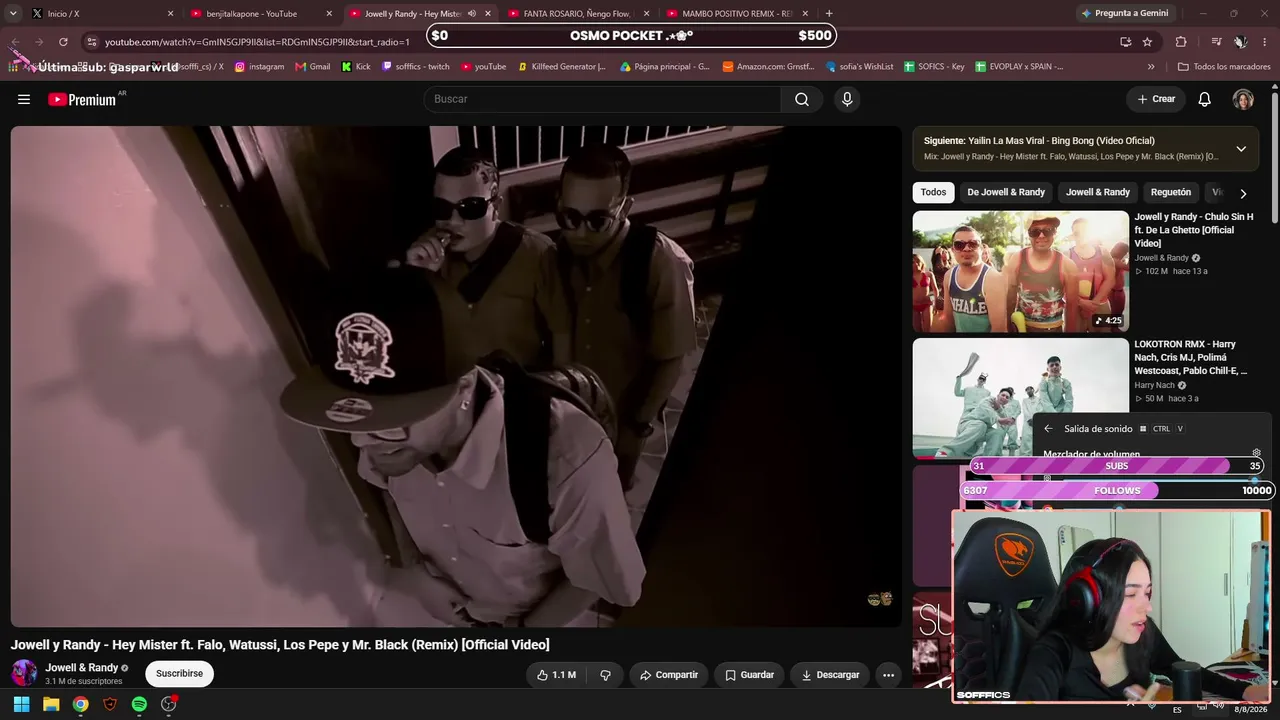Open Amazon.com bookmark
The height and width of the screenshot is (720, 1280).
[767, 67]
